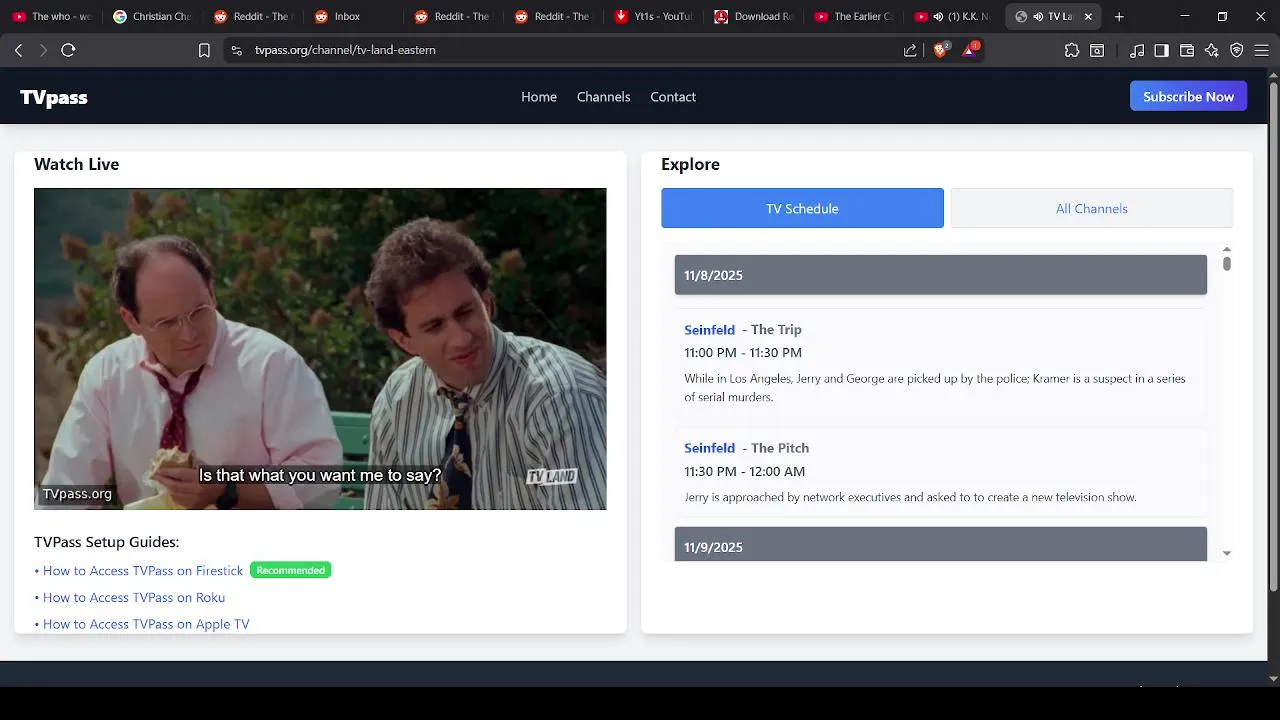This screenshot has width=1280, height=720.
Task: Open the Brave VPN shield icon
Action: pyautogui.click(x=1237, y=50)
